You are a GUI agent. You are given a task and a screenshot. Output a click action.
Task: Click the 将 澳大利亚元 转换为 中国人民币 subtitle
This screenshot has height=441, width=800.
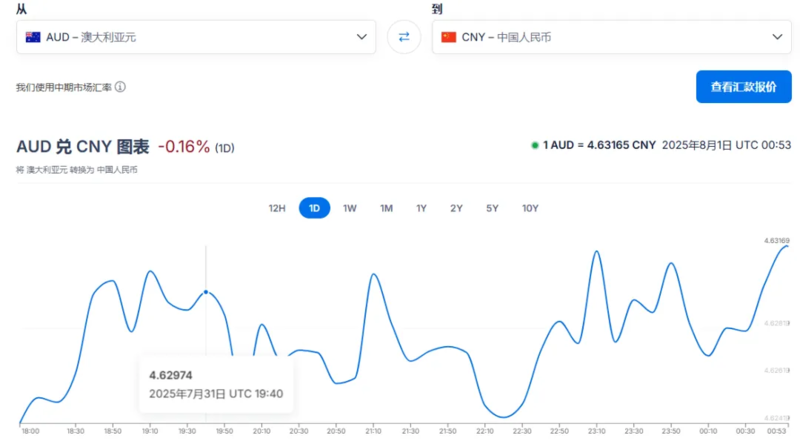point(77,170)
